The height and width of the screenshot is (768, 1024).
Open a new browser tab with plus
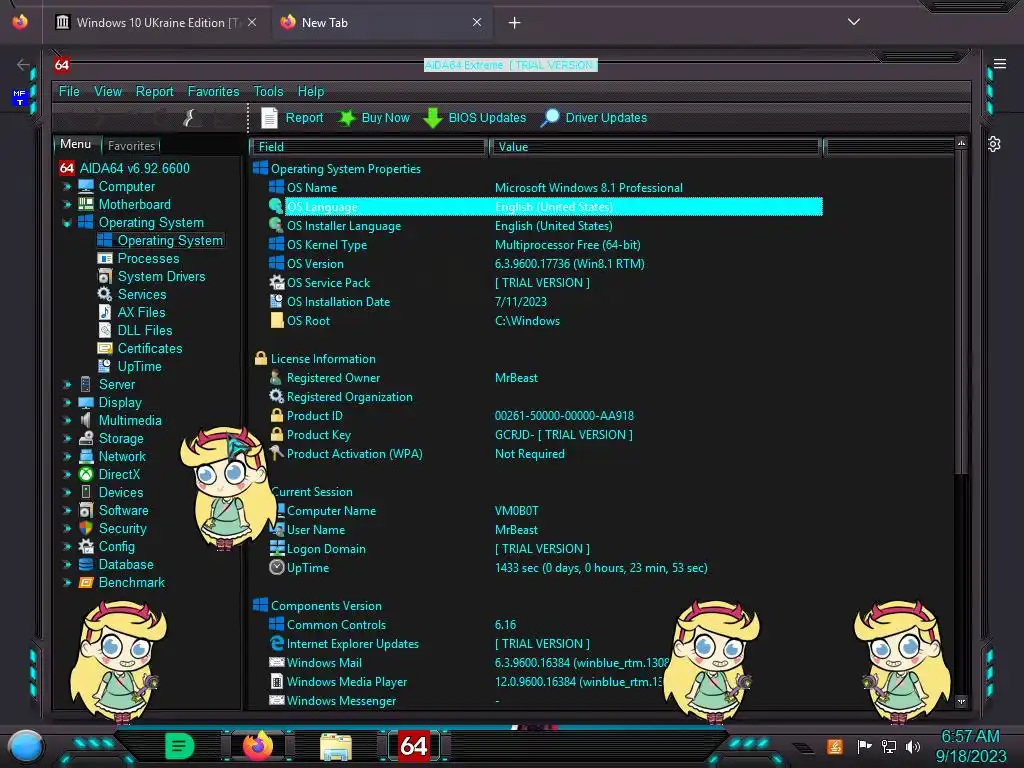tap(515, 23)
